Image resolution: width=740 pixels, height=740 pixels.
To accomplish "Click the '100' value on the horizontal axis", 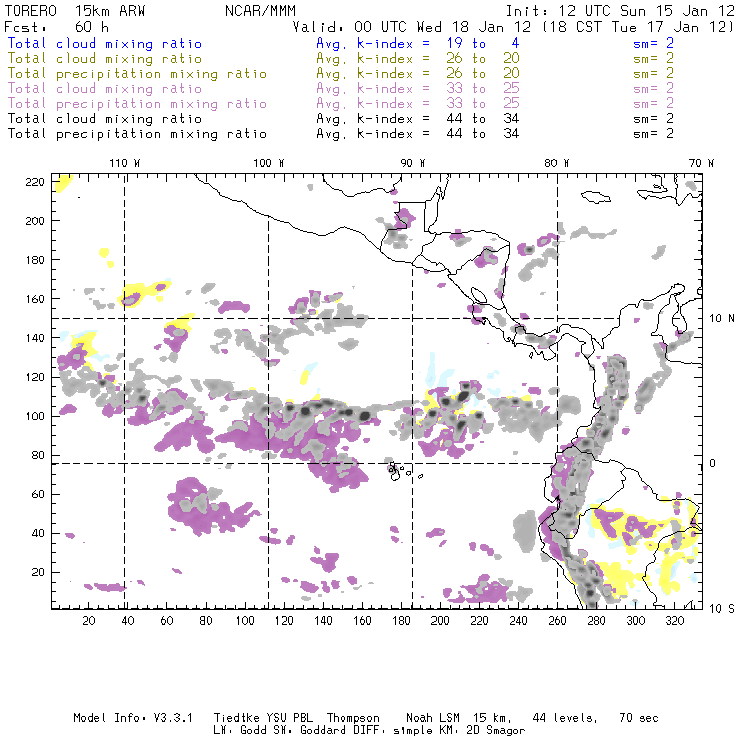I will click(x=245, y=621).
